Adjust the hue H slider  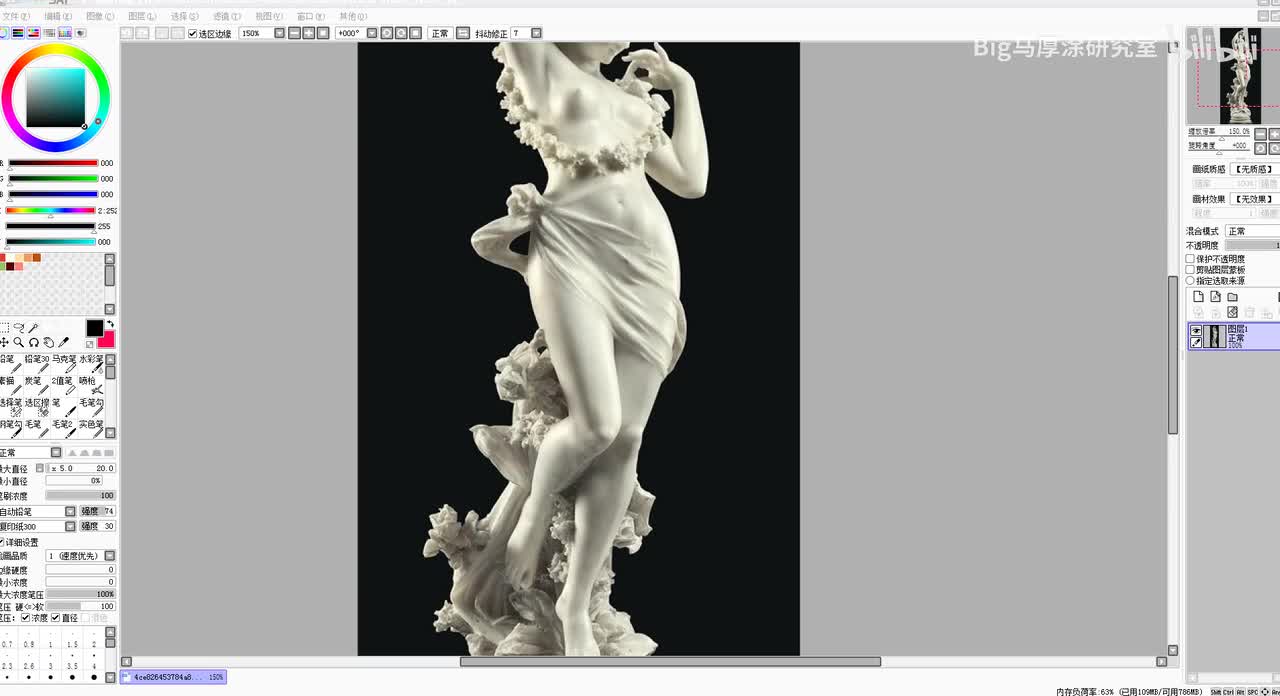tap(51, 211)
